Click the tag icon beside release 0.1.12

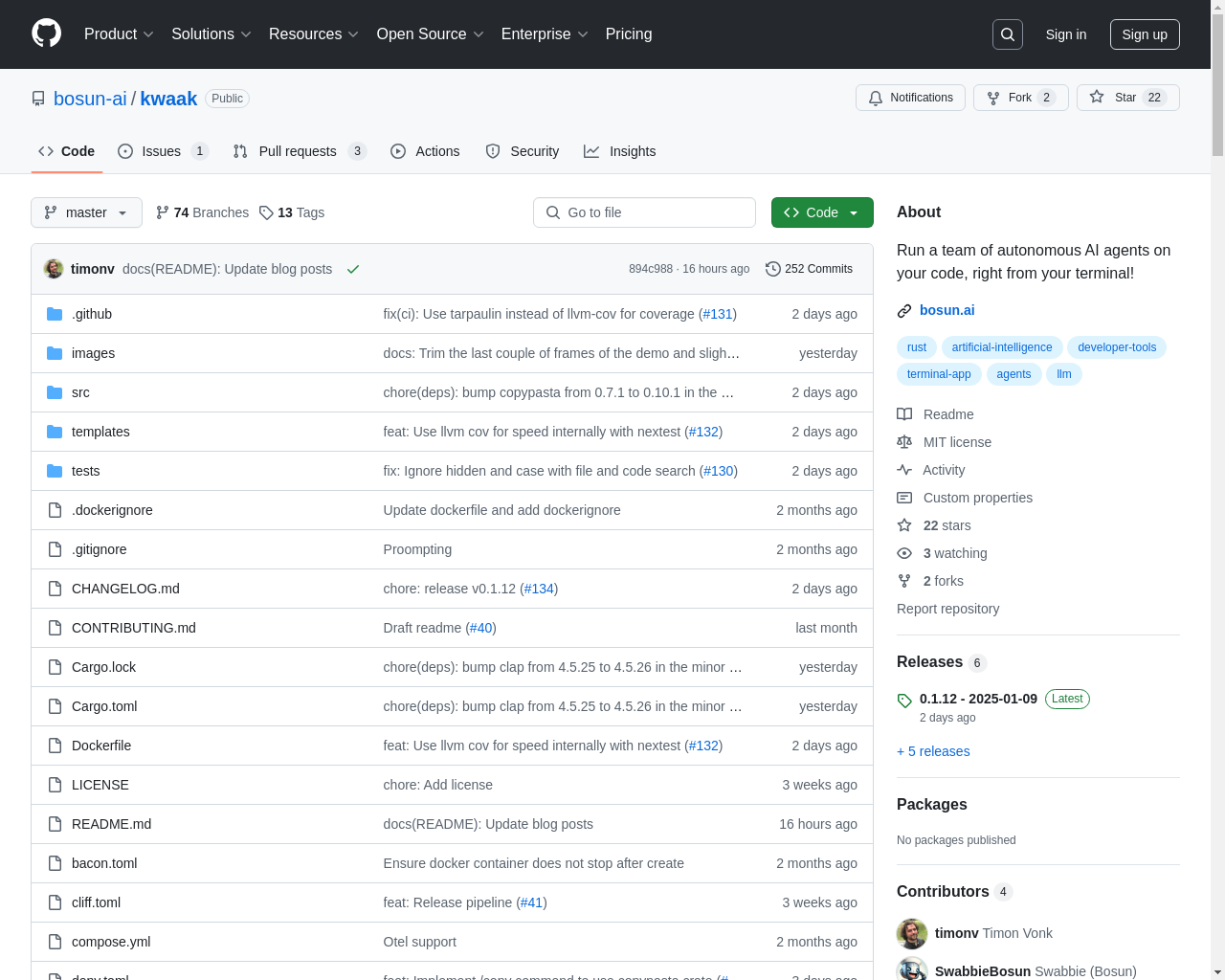pyautogui.click(x=904, y=701)
